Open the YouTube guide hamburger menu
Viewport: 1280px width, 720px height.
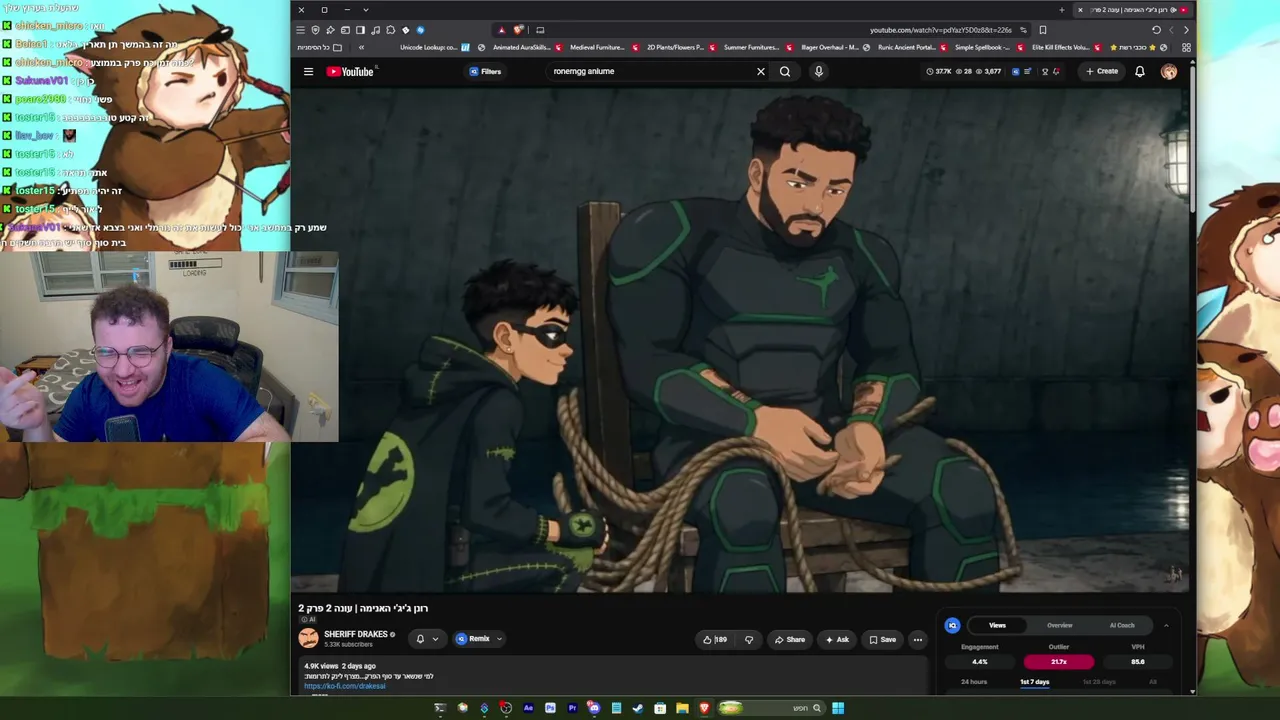[x=308, y=71]
